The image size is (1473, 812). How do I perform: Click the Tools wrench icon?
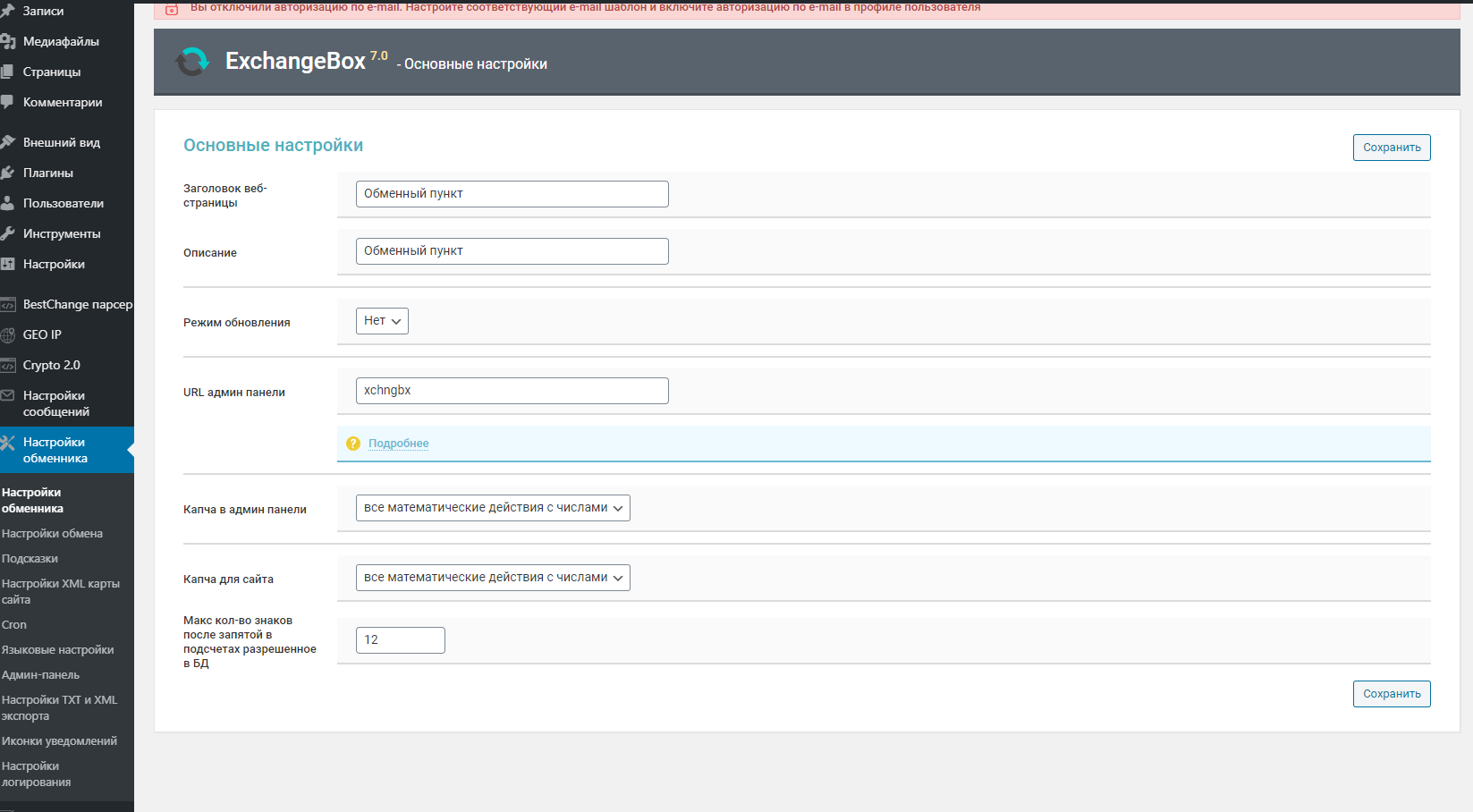[x=8, y=233]
